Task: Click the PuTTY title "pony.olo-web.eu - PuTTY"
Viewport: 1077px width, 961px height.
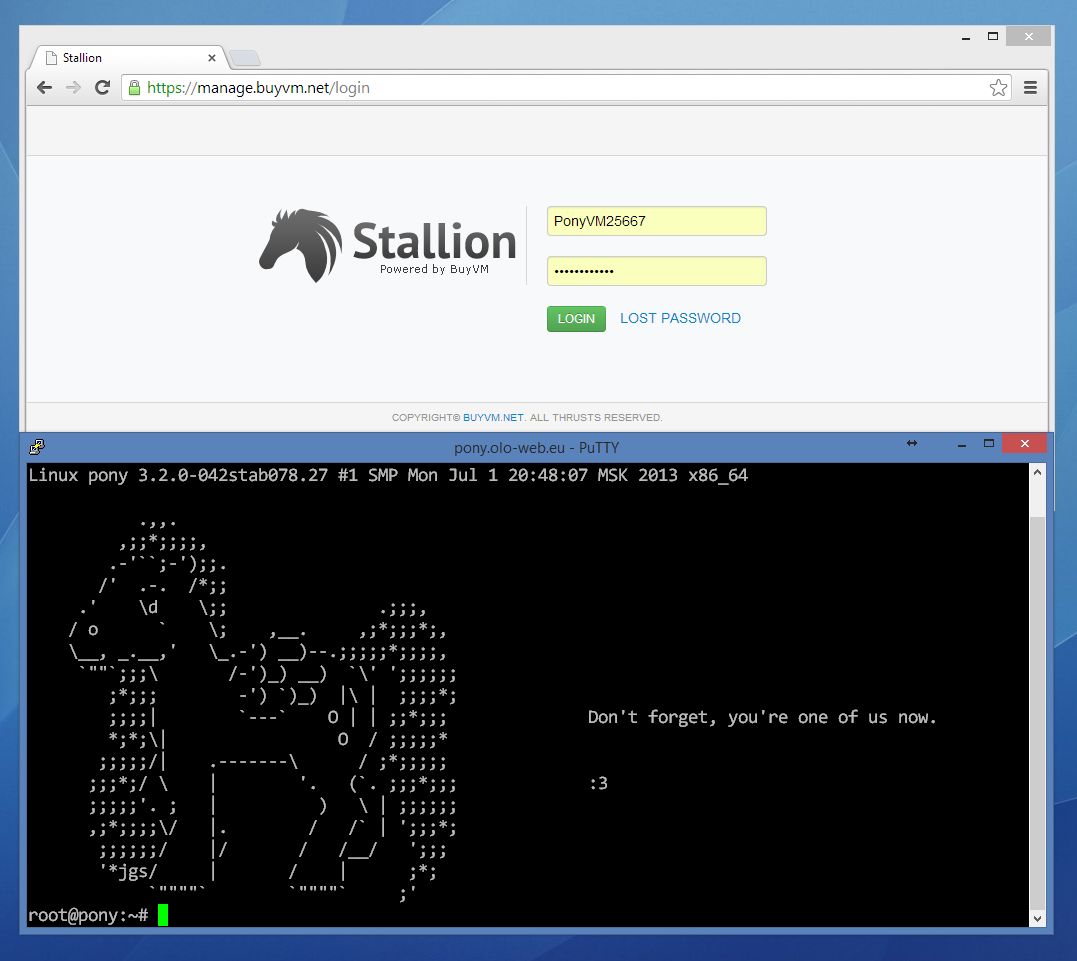Action: point(536,448)
